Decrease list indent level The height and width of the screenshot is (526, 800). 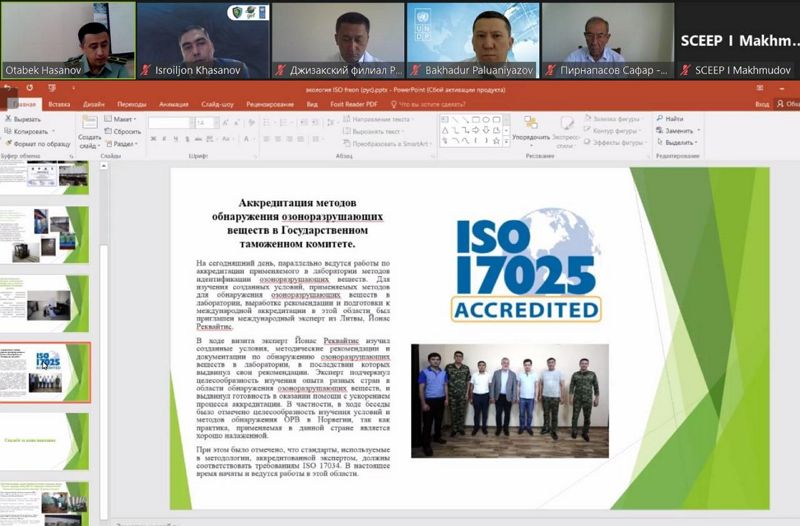tap(304, 122)
